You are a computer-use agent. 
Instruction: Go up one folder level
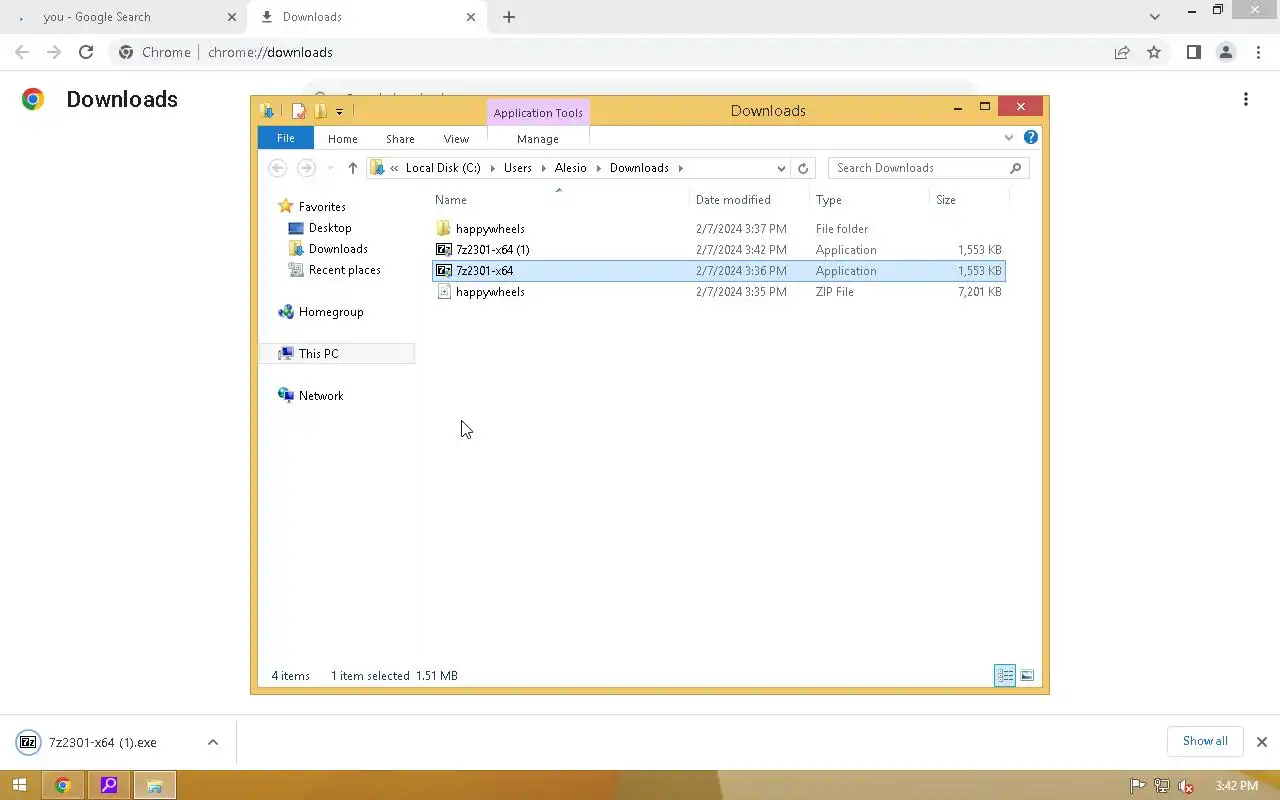352,168
